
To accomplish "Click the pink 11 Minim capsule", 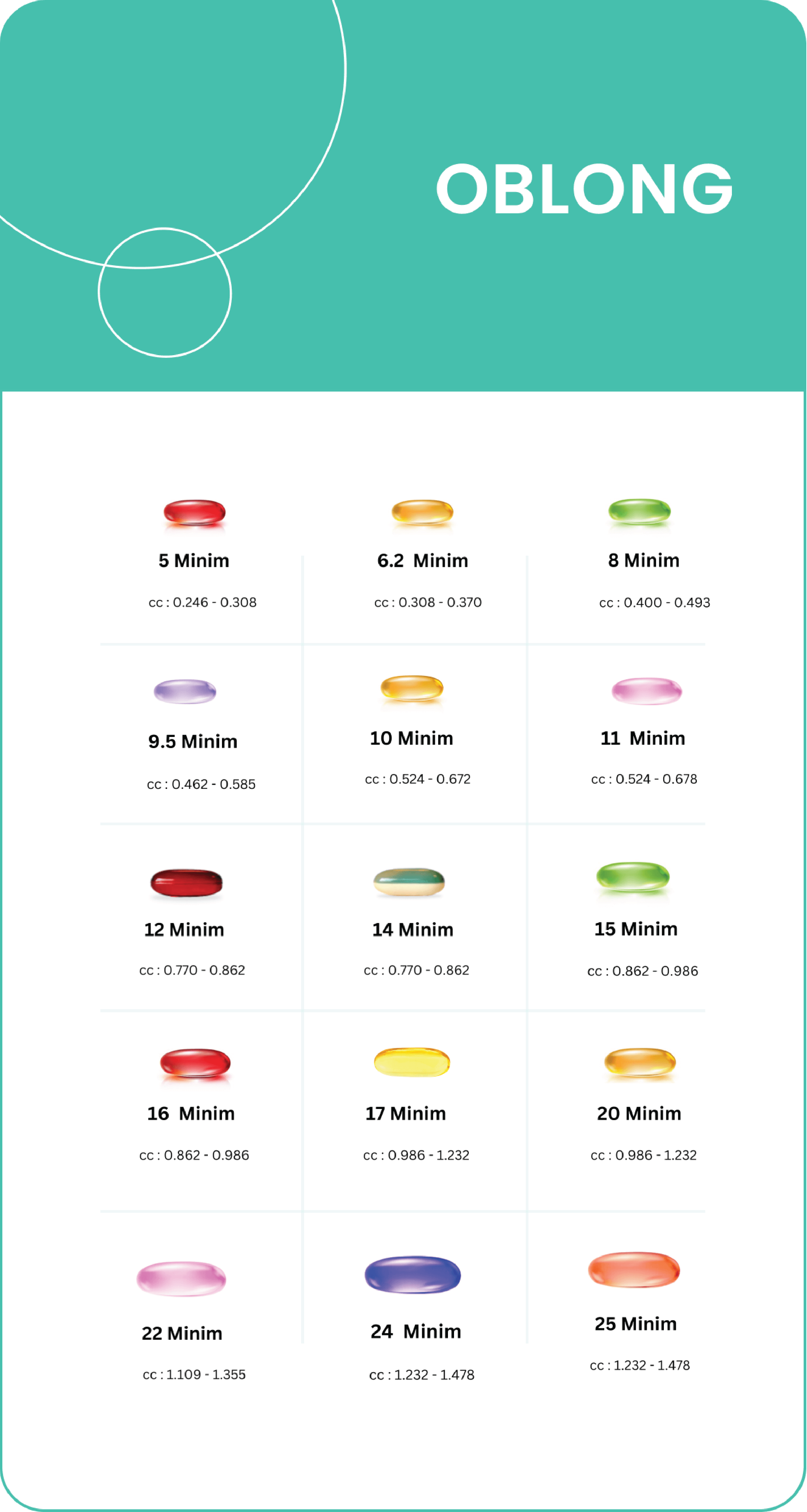I will coord(646,690).
